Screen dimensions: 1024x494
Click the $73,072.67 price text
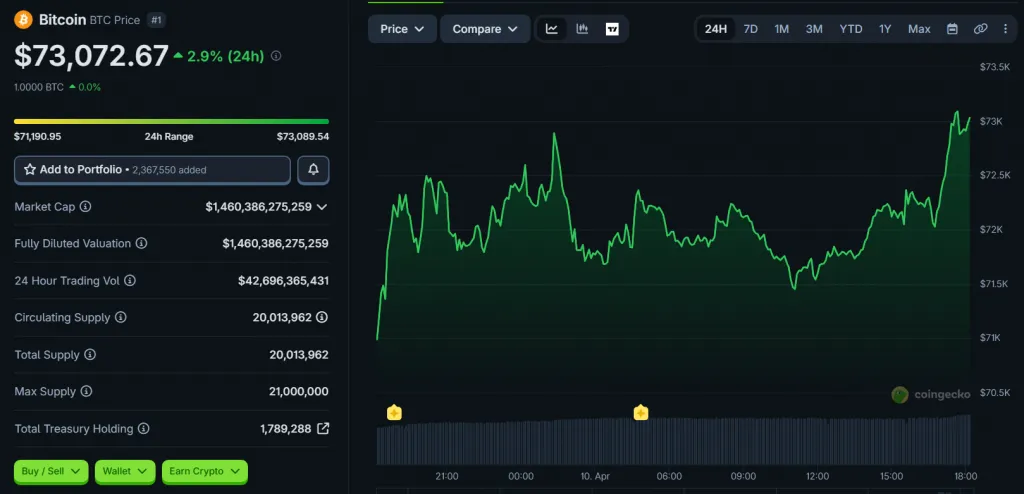(91, 57)
